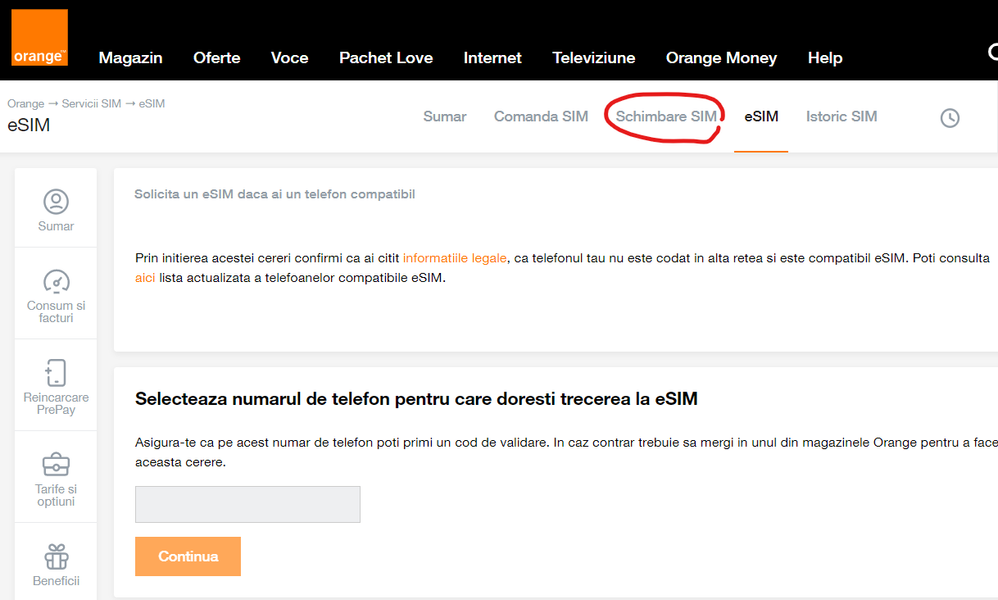Open the Help menu
The width and height of the screenshot is (998, 600).
824,58
